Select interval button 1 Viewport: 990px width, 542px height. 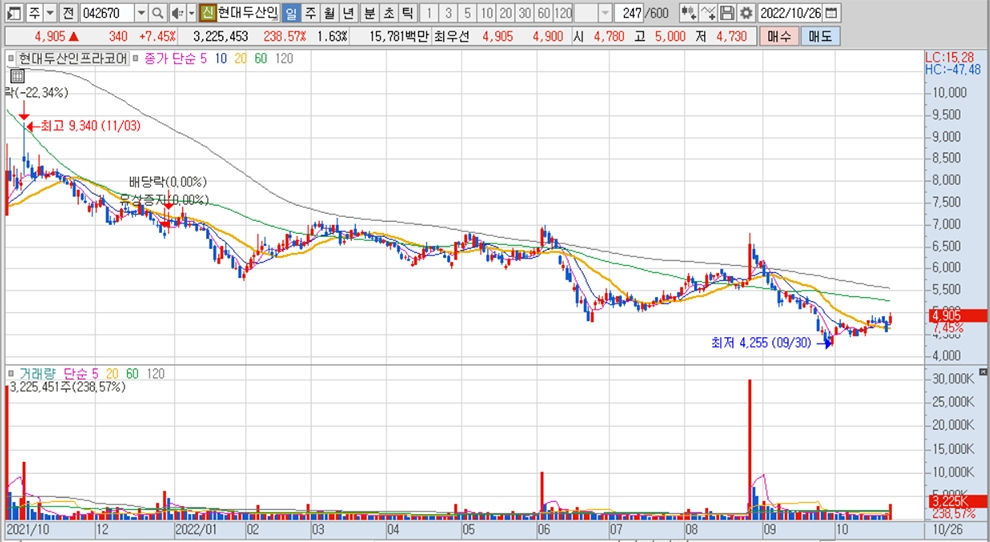click(429, 13)
